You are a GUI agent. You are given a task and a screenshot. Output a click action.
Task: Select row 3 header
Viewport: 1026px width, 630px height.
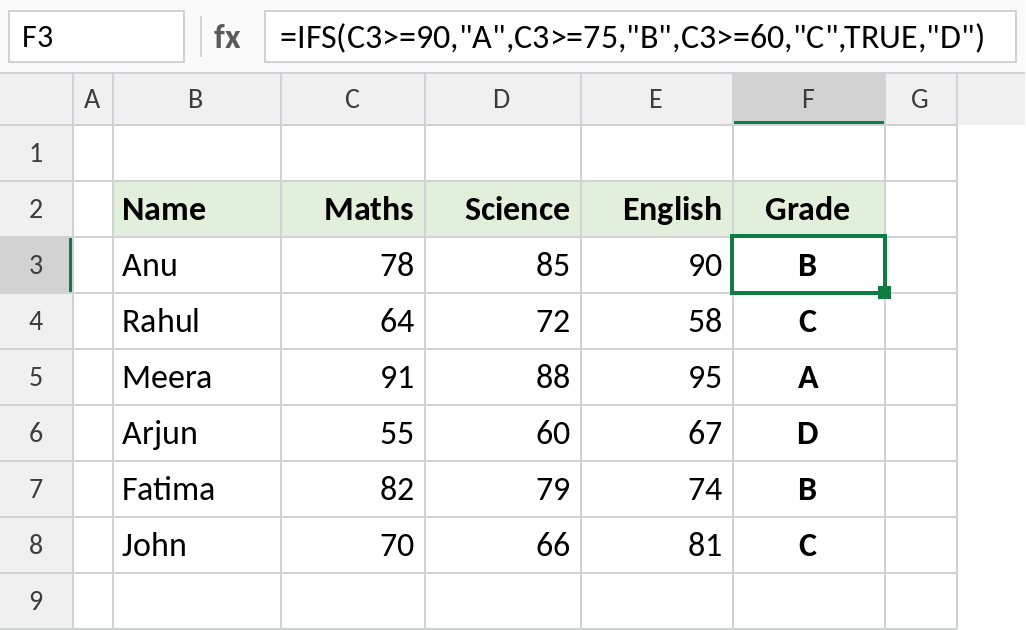[x=36, y=265]
